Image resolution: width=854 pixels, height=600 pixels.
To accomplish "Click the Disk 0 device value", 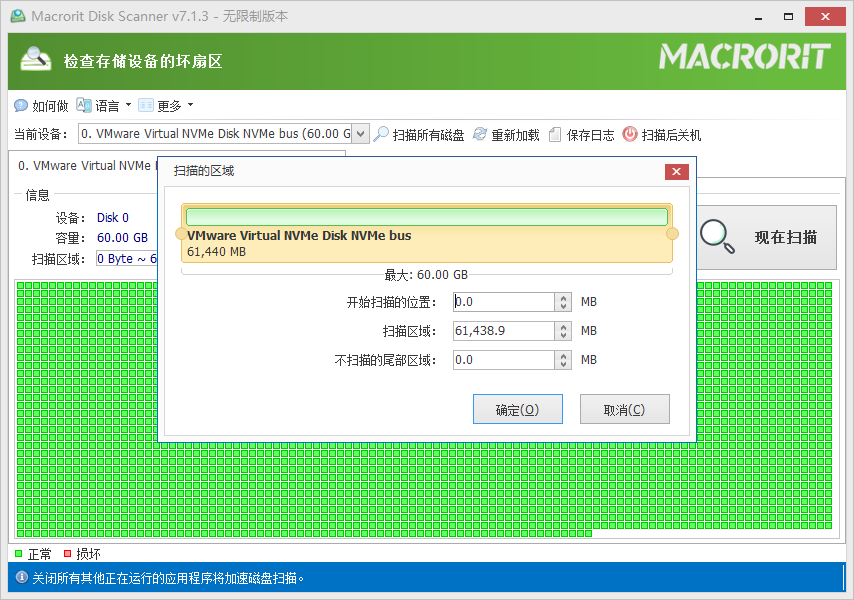I will pos(113,218).
